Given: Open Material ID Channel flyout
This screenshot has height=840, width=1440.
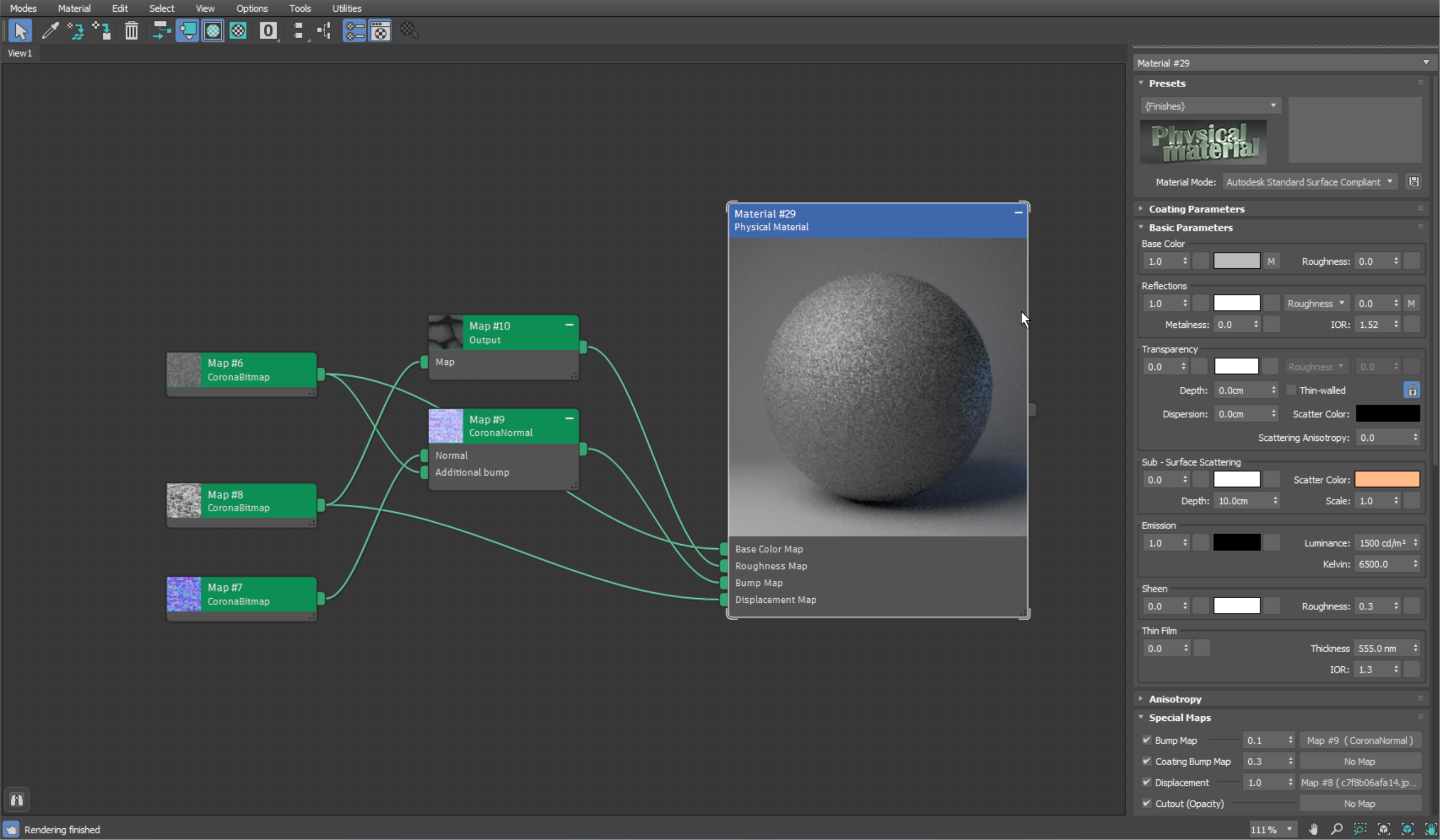Looking at the screenshot, I should pyautogui.click(x=268, y=31).
